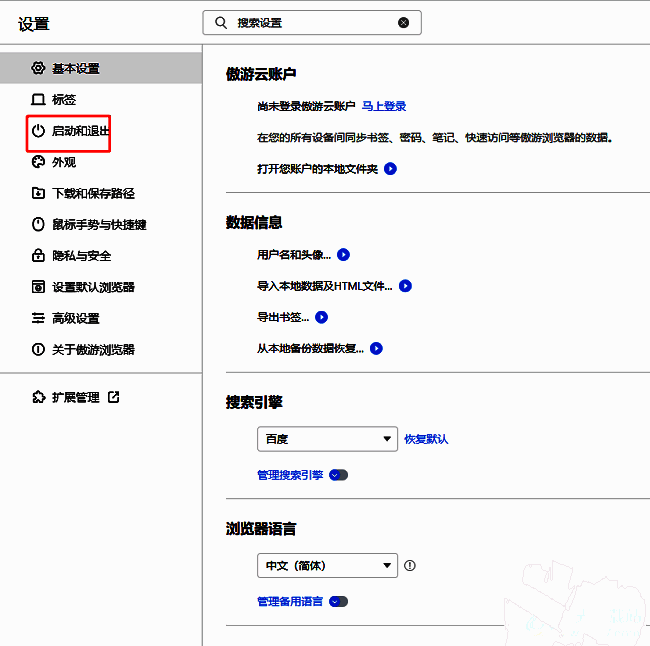Open 下载和保存路径 settings section

[x=93, y=193]
